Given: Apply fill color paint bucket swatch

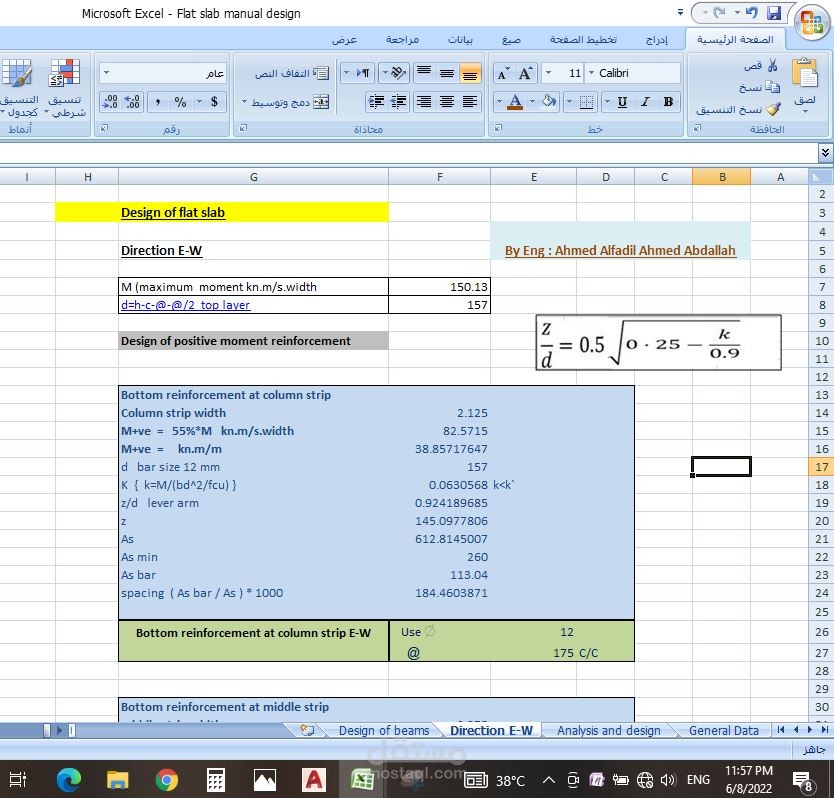Looking at the screenshot, I should click(x=548, y=102).
